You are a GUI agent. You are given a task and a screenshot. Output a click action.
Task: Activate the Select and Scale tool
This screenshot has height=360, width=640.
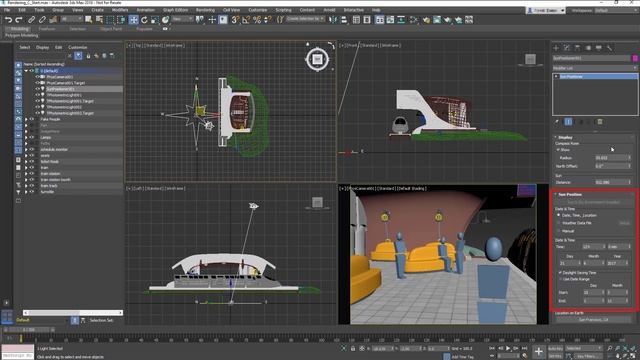[155, 20]
